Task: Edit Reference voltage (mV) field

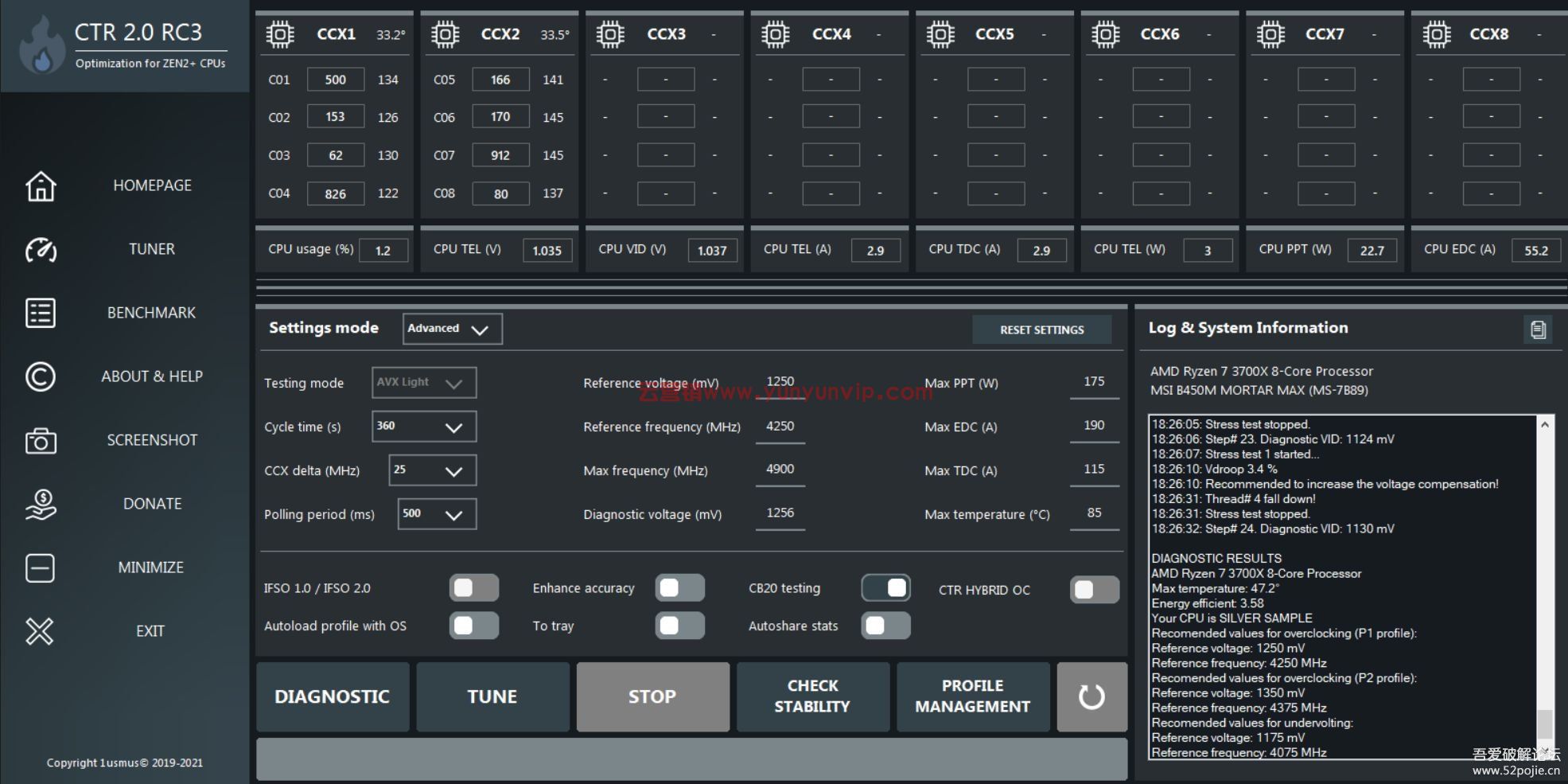Action: pyautogui.click(x=780, y=383)
